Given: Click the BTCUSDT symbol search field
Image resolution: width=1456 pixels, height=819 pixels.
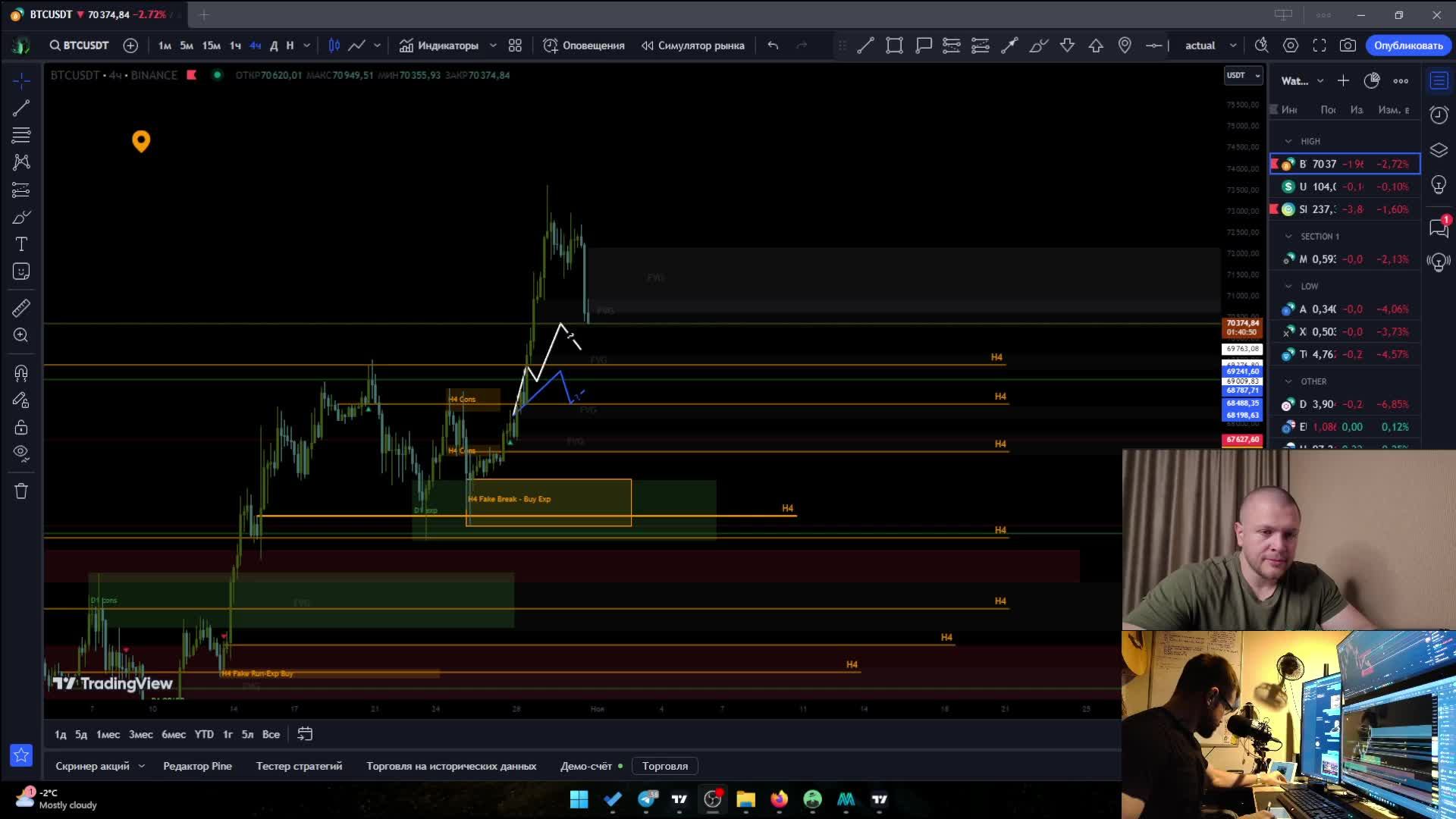Looking at the screenshot, I should (79, 45).
